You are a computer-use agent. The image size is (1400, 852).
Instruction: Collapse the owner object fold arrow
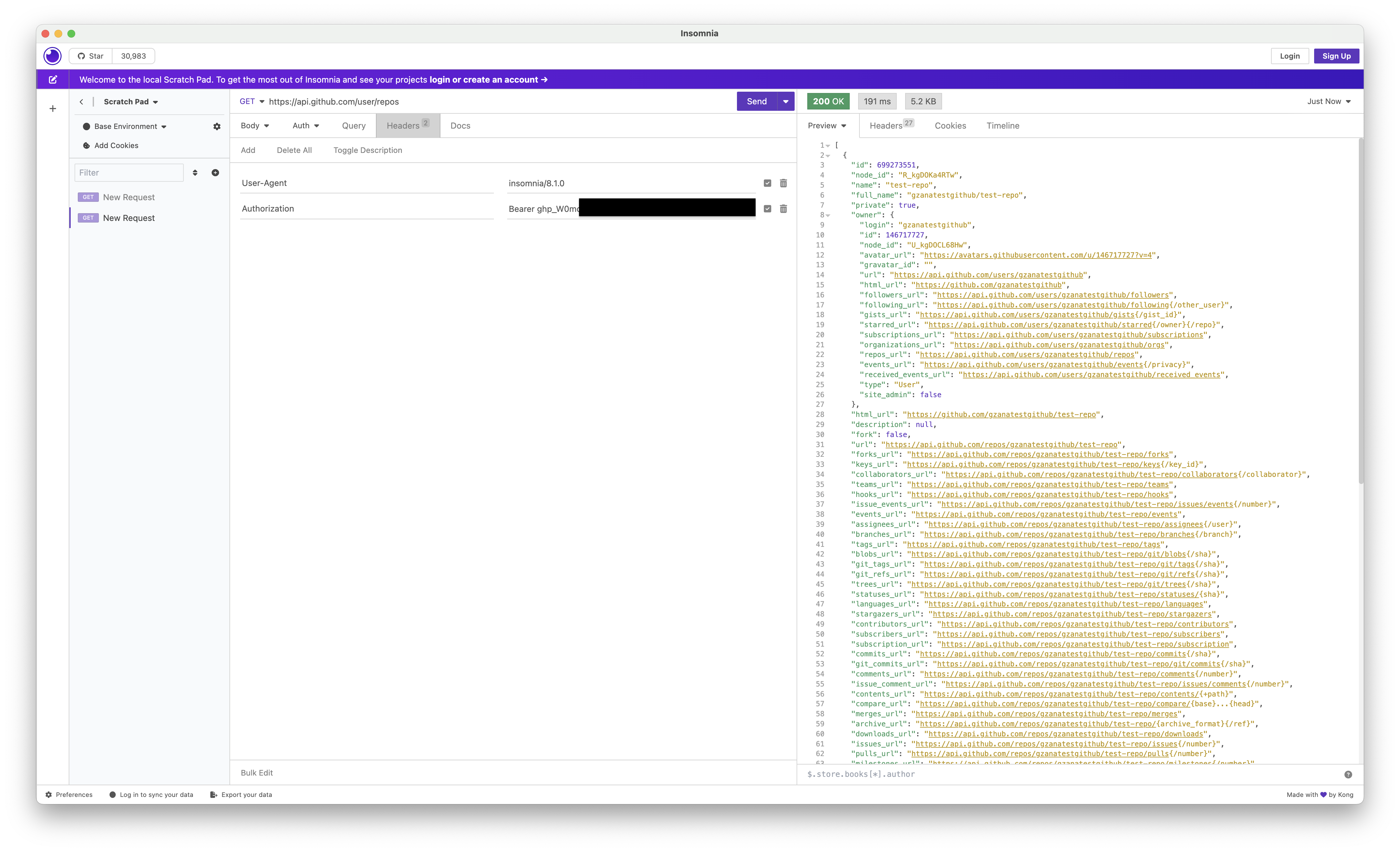pos(828,215)
